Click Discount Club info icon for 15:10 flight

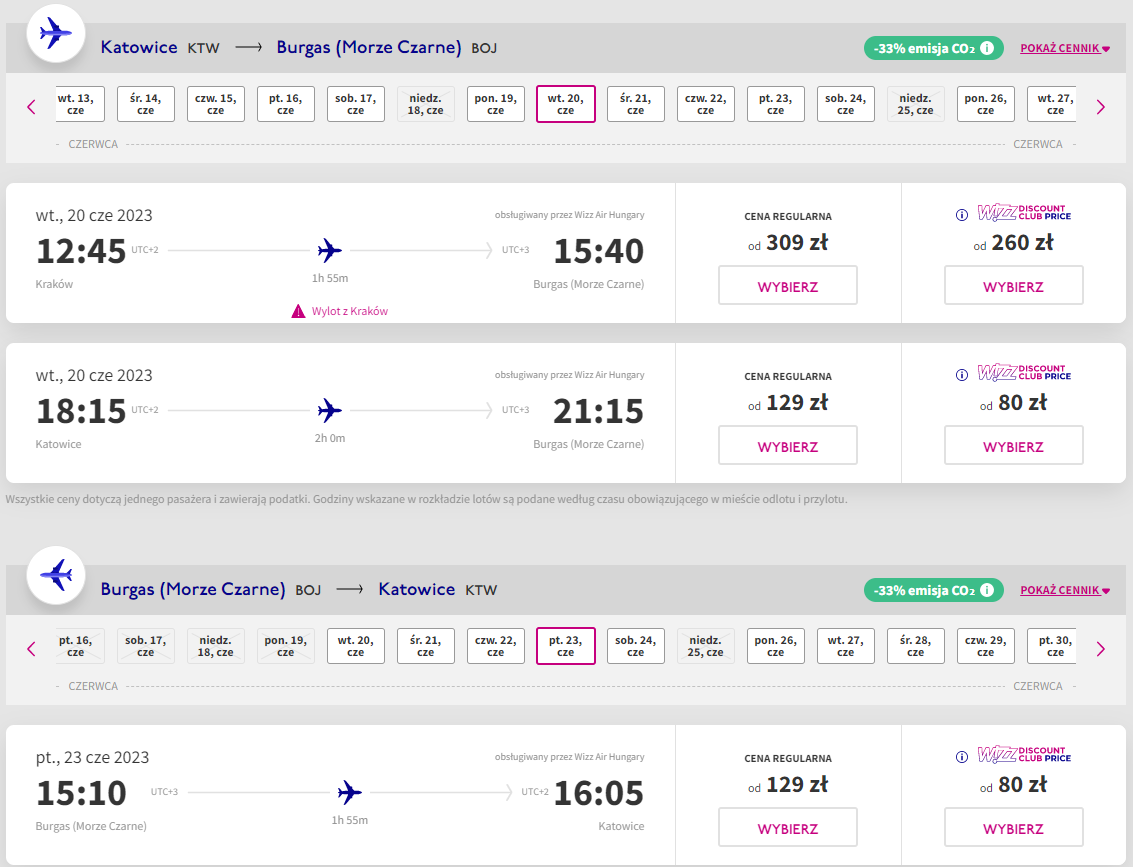tap(962, 756)
